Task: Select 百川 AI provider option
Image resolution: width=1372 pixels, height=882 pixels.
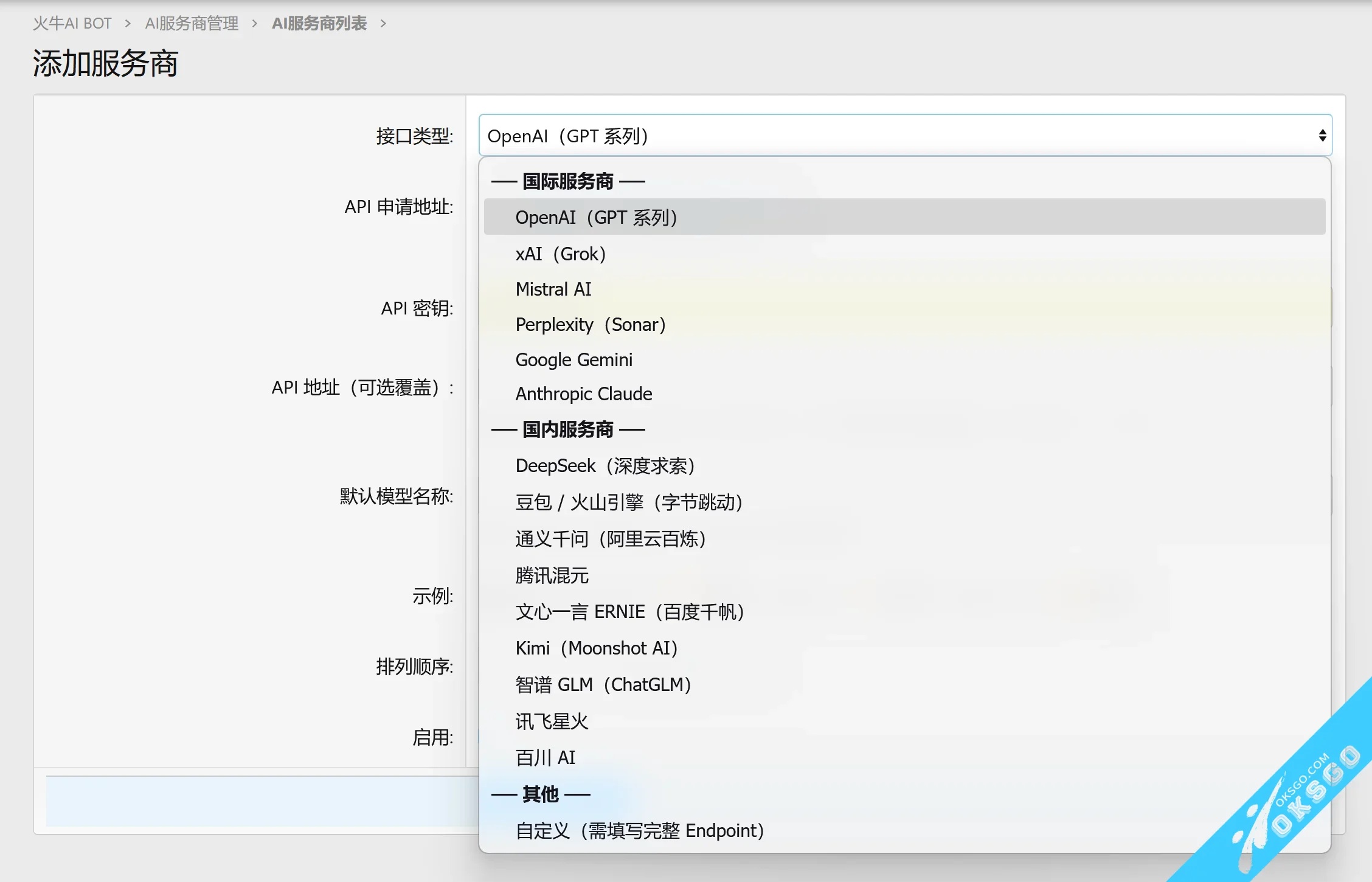Action: click(545, 758)
